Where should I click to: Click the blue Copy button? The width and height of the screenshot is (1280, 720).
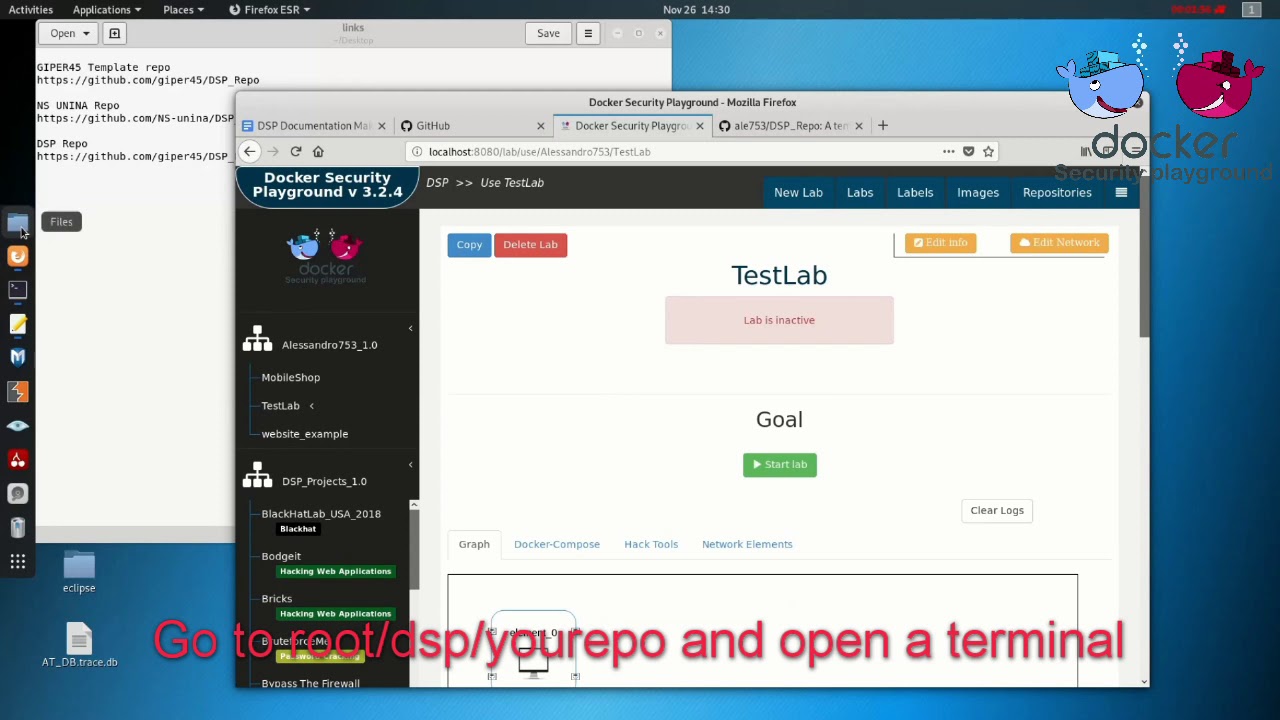469,244
